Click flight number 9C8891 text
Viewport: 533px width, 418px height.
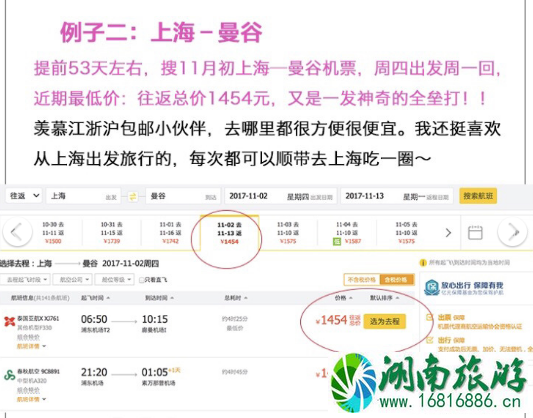point(50,371)
